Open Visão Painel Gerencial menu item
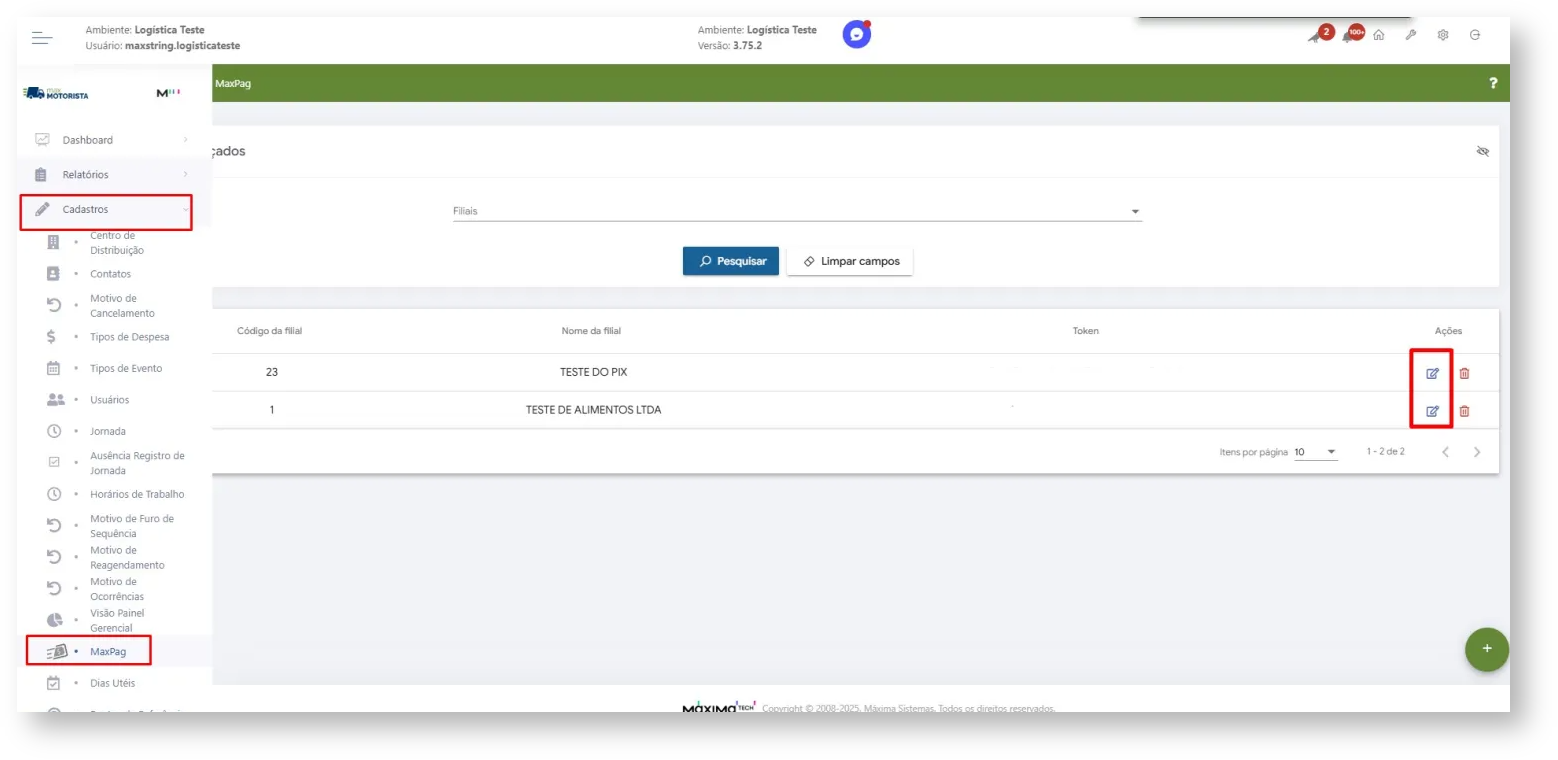This screenshot has width=1558, height=760. coord(118,620)
